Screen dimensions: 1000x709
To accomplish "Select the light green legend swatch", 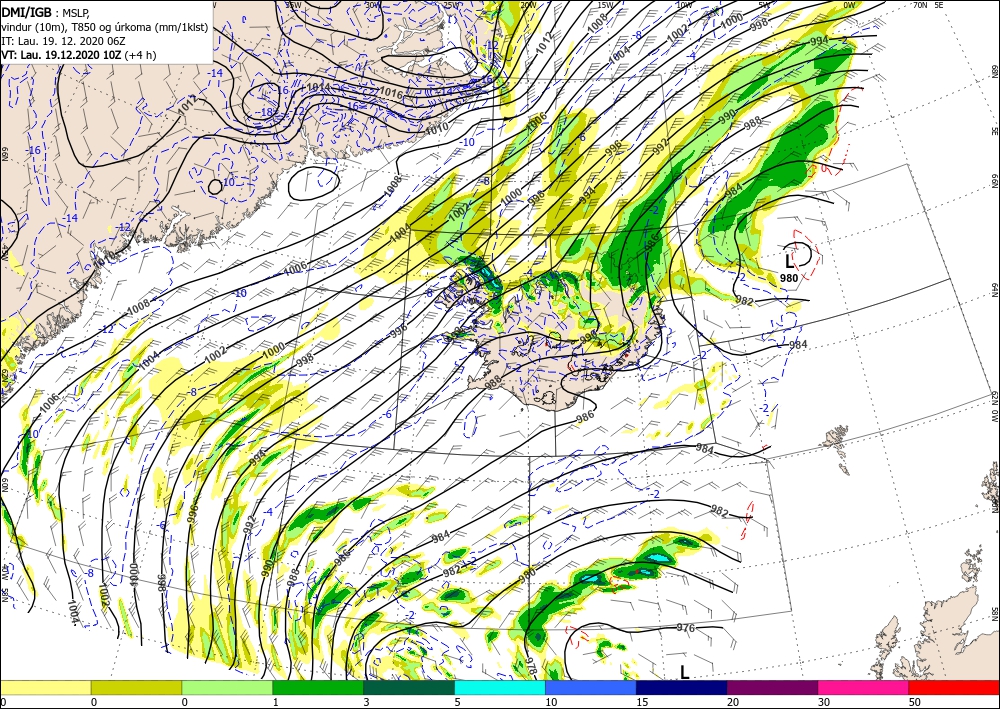I will coord(227,687).
